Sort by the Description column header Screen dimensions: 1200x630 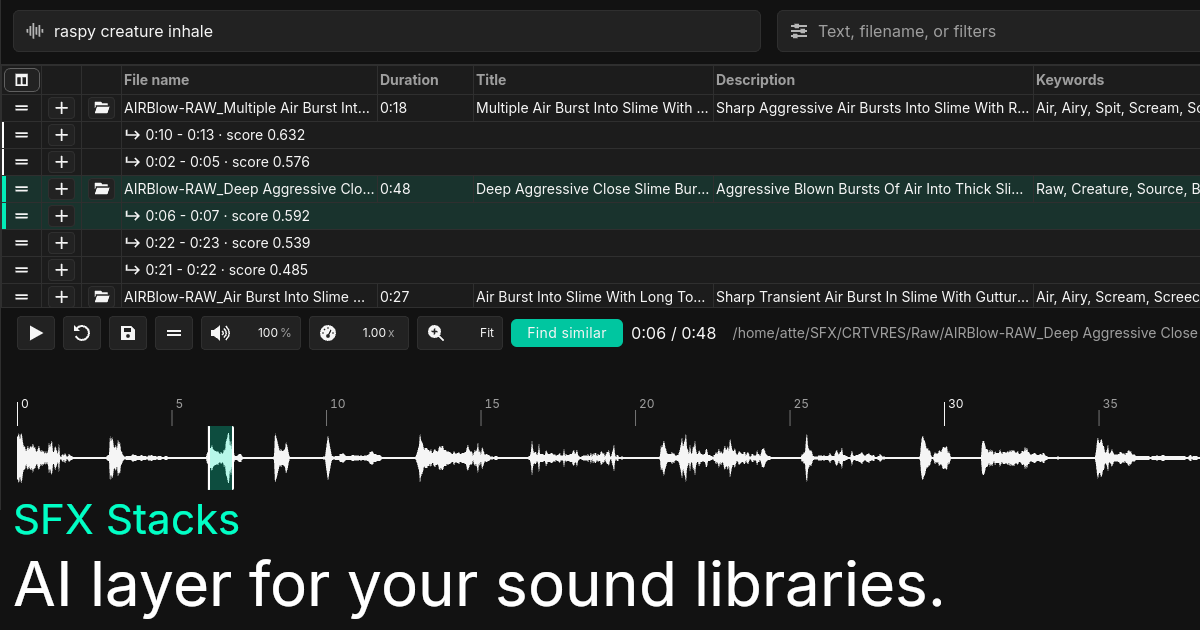[755, 80]
